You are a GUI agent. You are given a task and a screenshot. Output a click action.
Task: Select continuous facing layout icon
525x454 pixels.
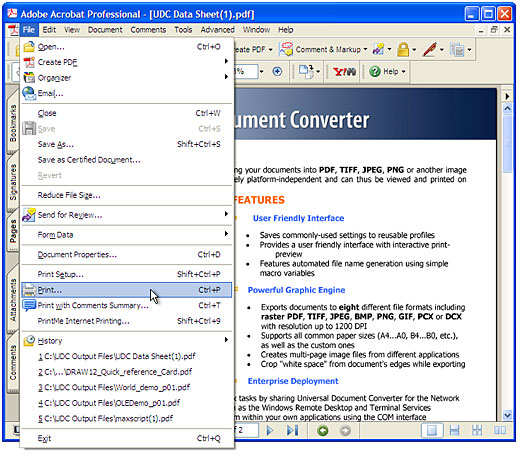477,430
